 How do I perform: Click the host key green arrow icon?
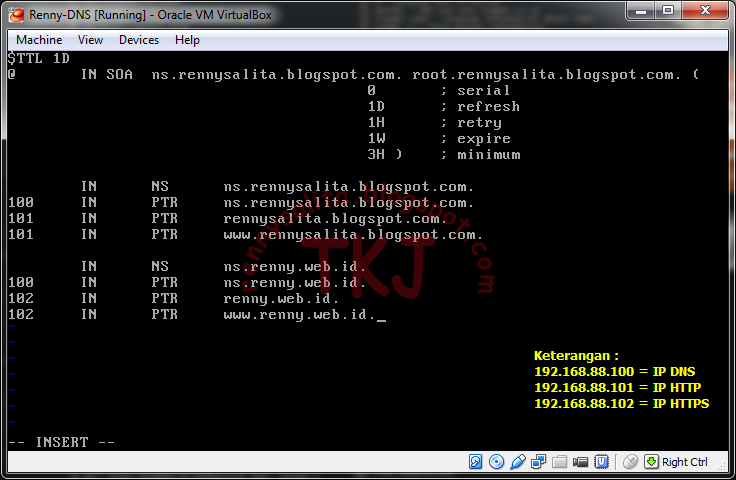(651, 462)
